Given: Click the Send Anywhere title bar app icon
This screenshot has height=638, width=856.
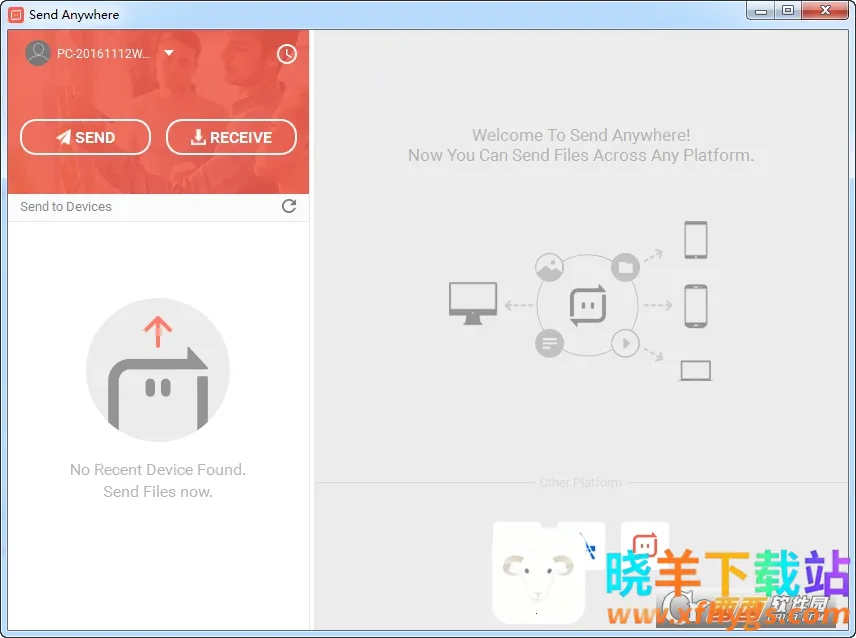Looking at the screenshot, I should click(16, 15).
